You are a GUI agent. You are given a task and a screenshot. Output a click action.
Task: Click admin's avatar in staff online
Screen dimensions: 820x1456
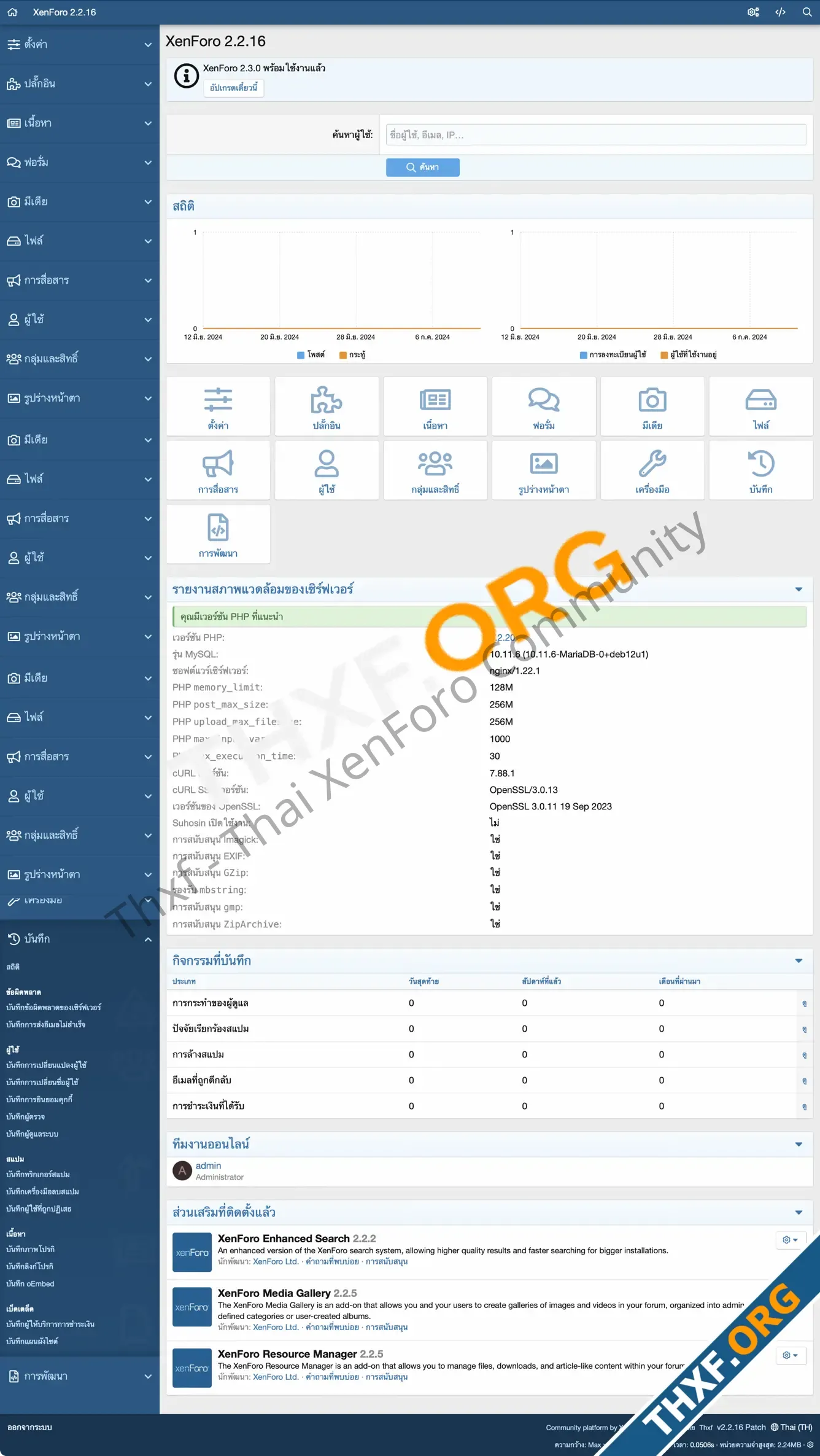point(182,1170)
